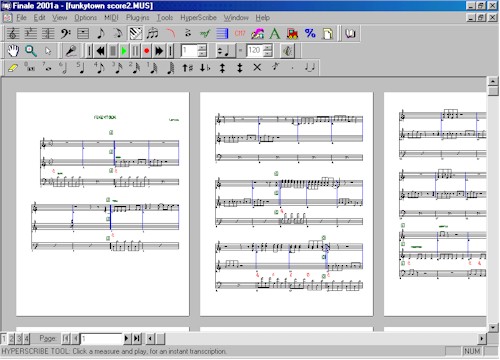Select the Staff tool treble clef icon

[13, 33]
